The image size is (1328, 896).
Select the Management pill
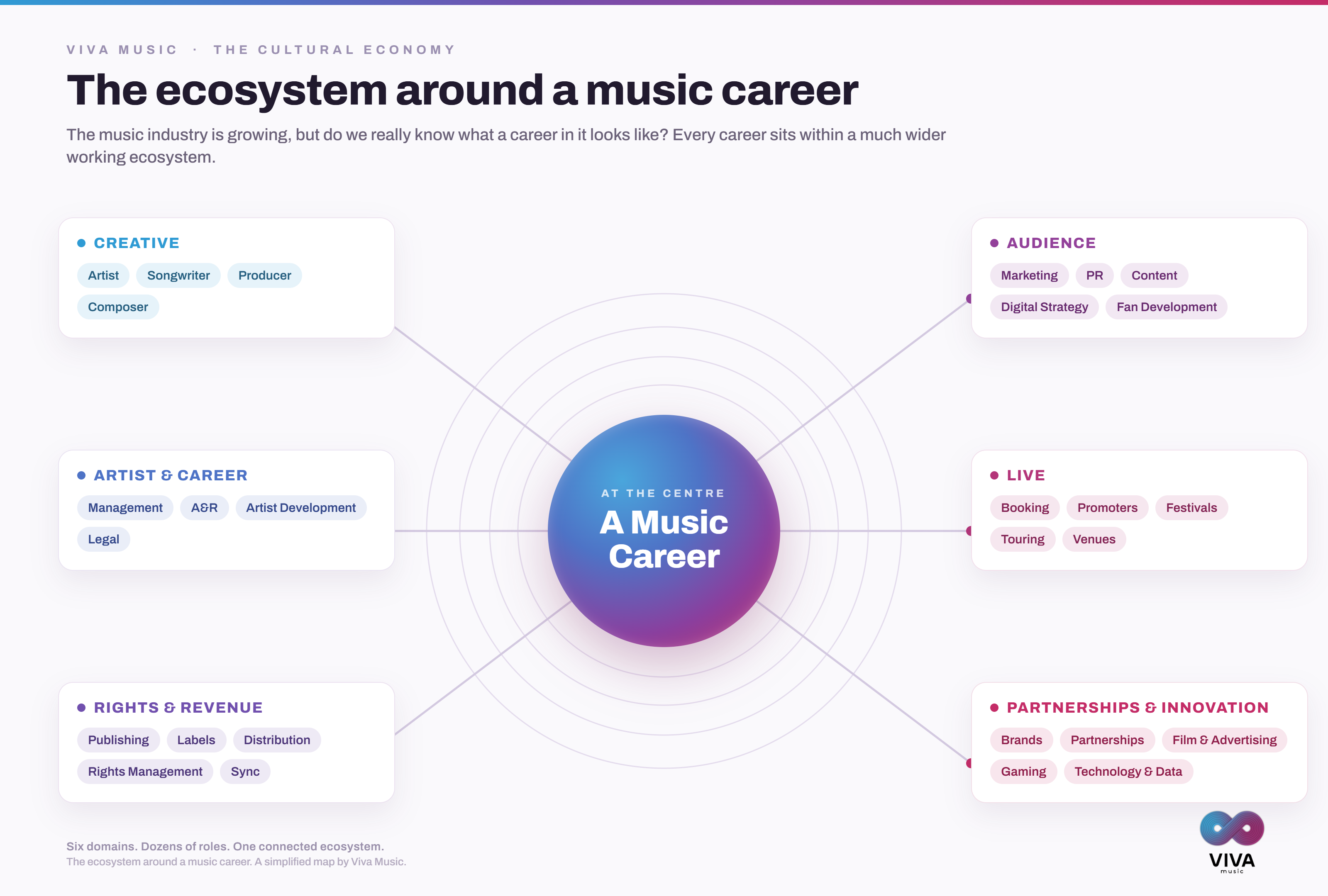tap(125, 508)
